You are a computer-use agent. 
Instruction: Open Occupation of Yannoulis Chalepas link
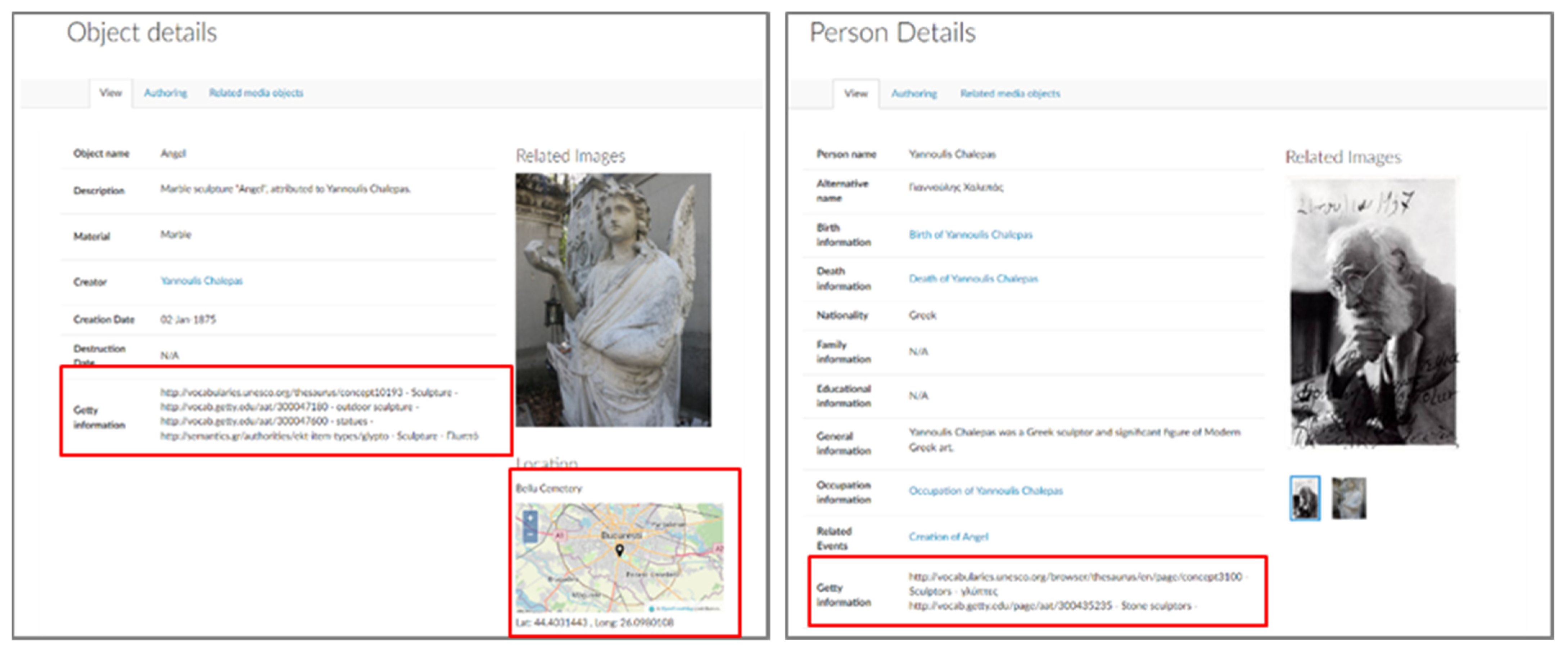[x=985, y=490]
